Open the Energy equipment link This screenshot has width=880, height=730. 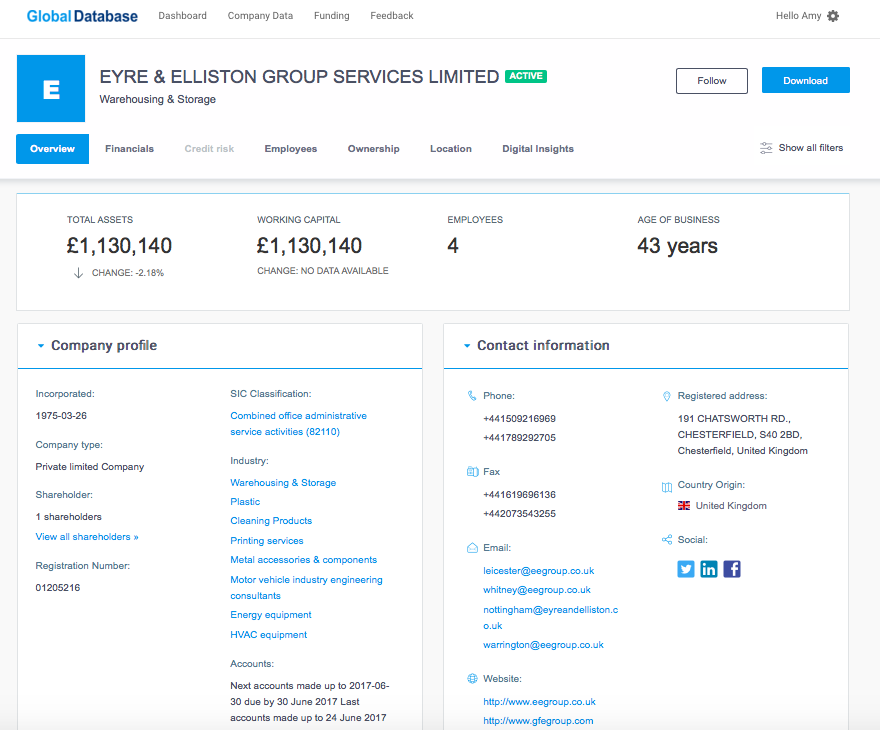pos(271,614)
